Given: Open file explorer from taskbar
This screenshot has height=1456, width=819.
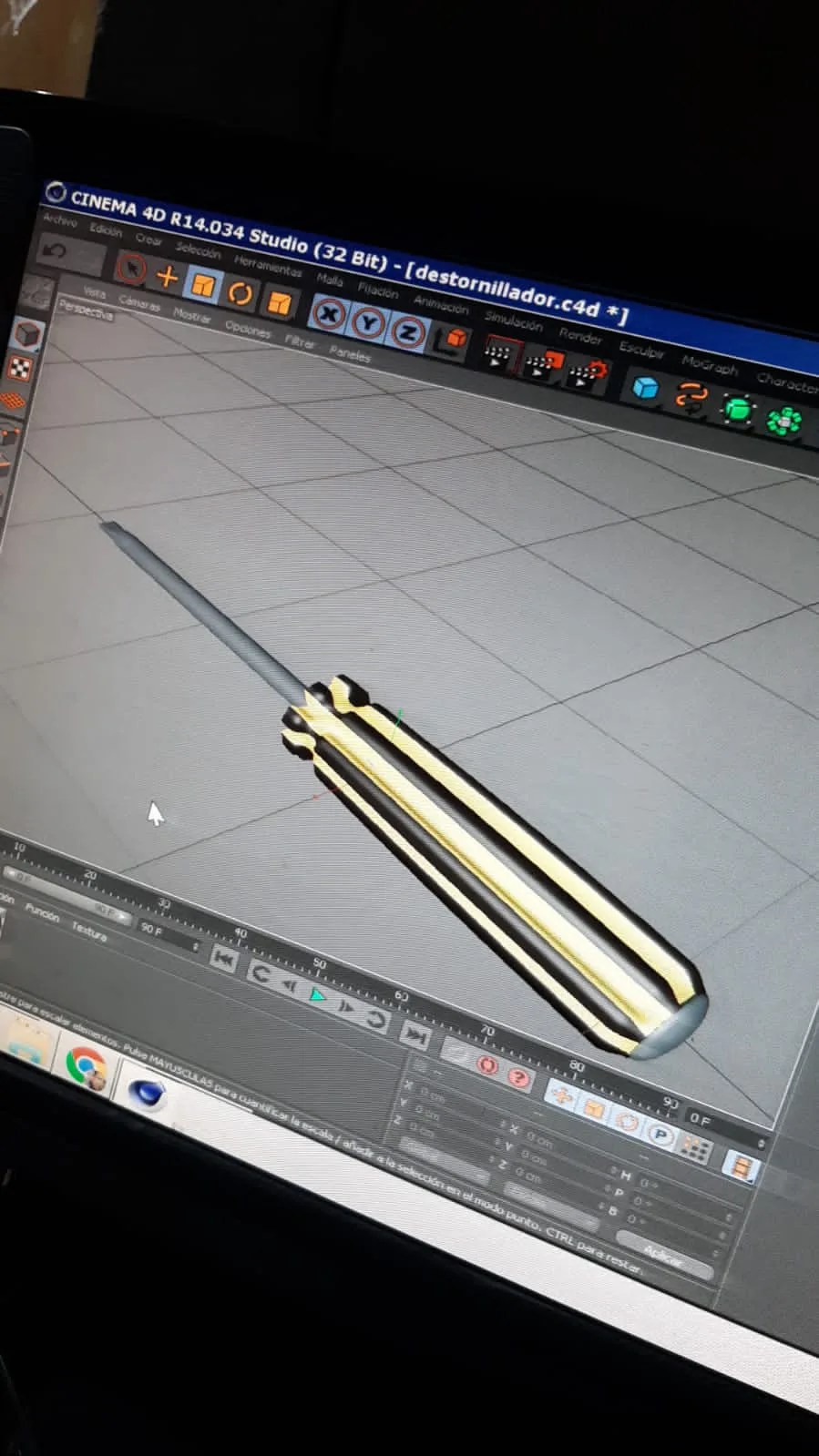Looking at the screenshot, I should [x=27, y=1044].
